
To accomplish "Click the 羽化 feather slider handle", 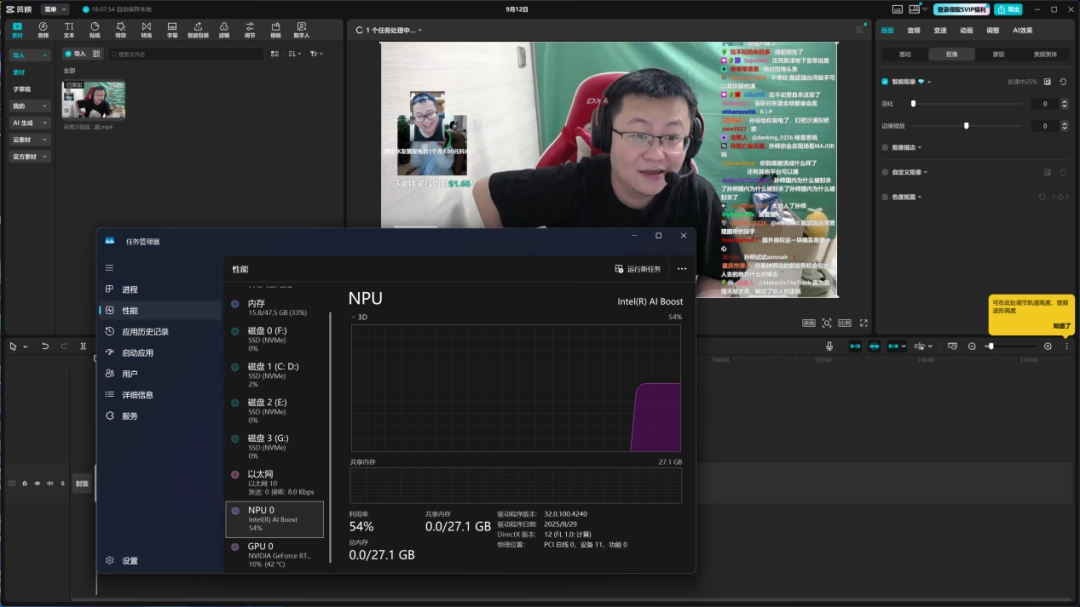I will point(913,103).
